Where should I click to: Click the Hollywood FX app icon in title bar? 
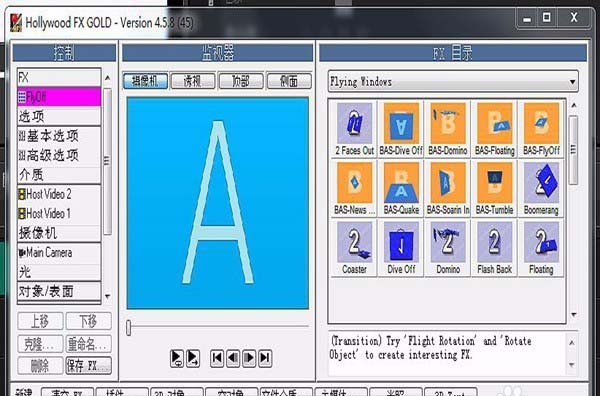[16, 23]
